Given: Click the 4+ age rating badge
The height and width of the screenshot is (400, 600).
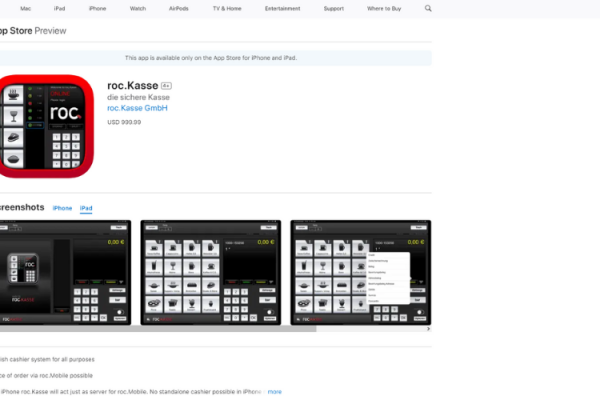Looking at the screenshot, I should (166, 86).
